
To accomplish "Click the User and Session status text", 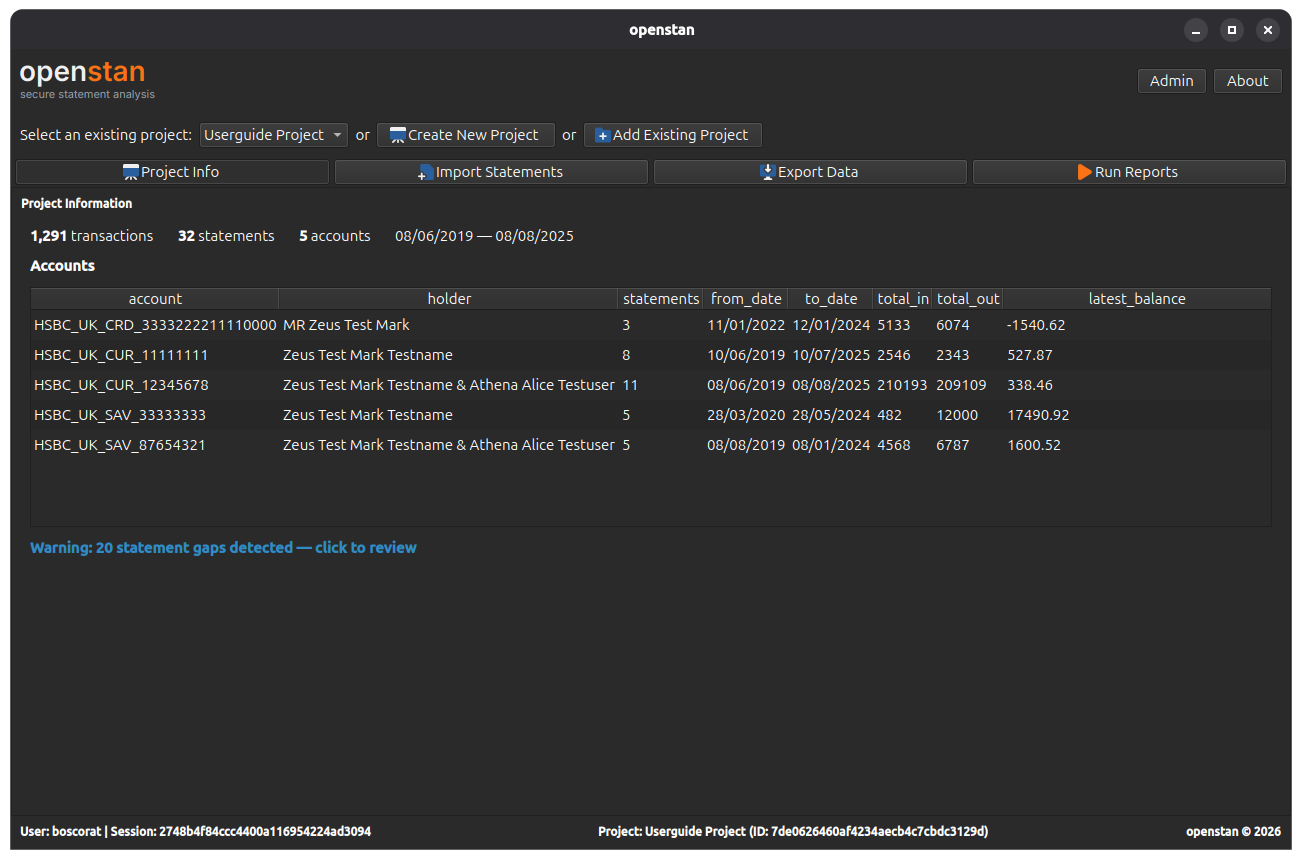I will click(195, 831).
